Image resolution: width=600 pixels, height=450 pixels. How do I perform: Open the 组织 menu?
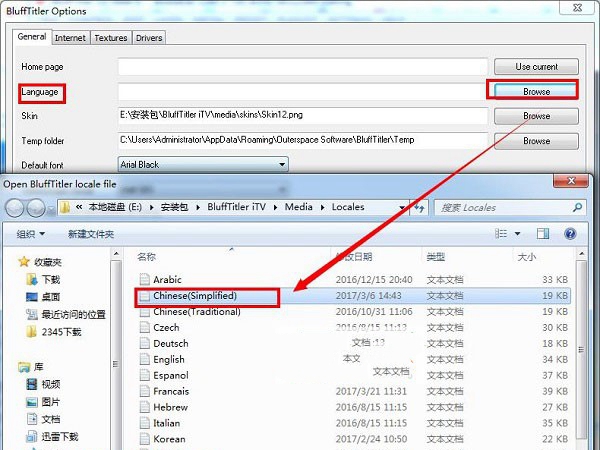click(31, 234)
